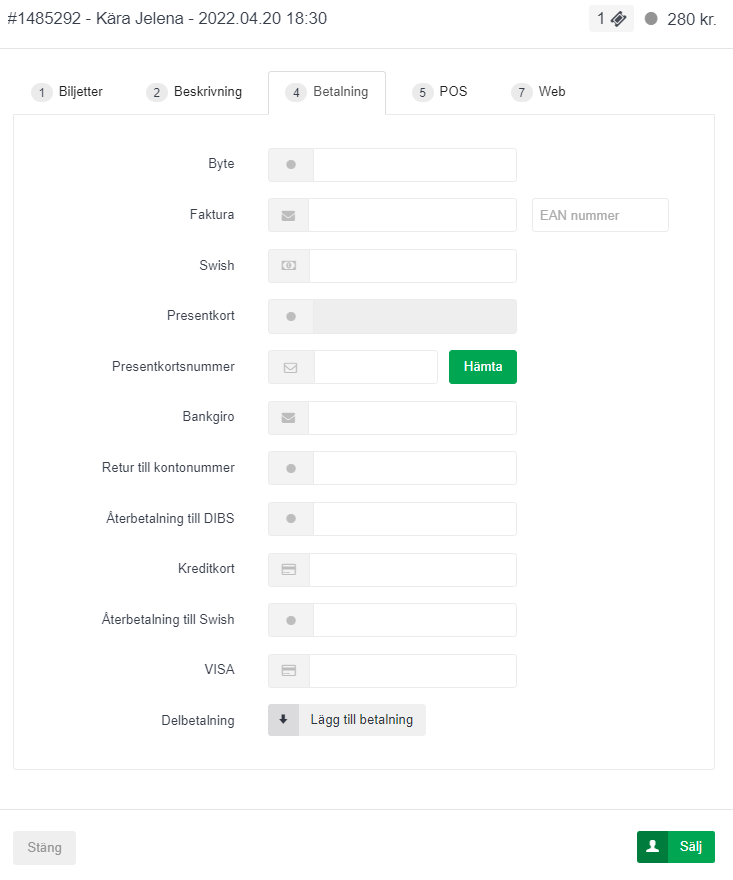Click the ticket icon badge in header
The image size is (733, 880).
611,19
